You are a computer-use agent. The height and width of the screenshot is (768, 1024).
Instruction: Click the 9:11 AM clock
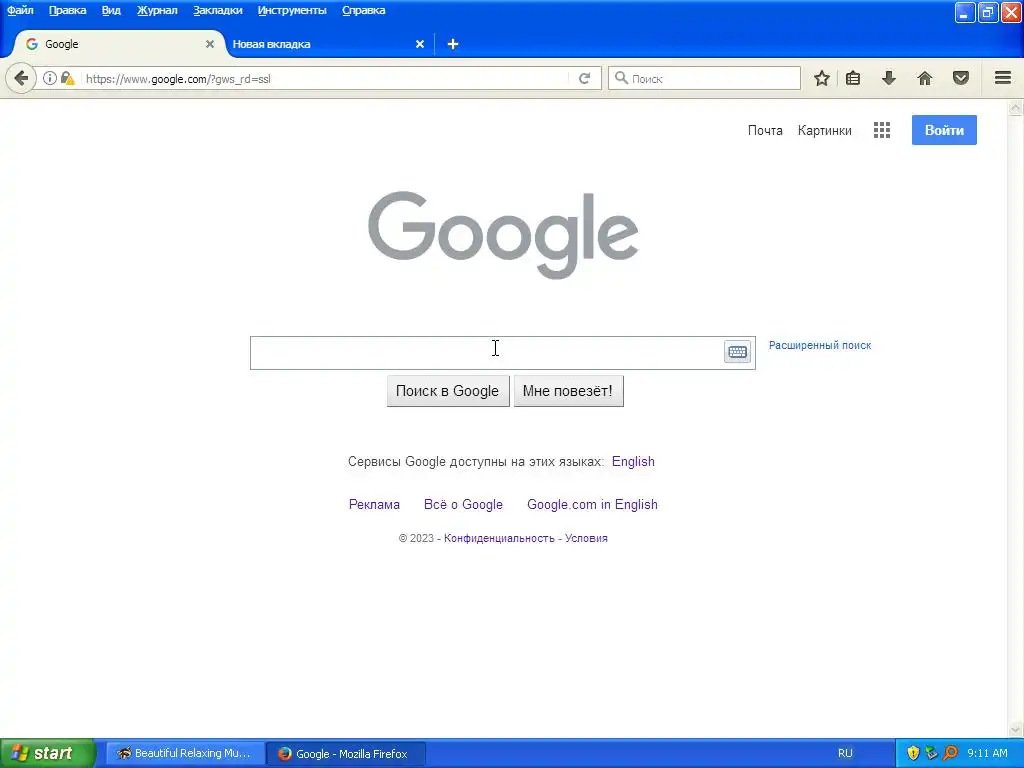[987, 753]
